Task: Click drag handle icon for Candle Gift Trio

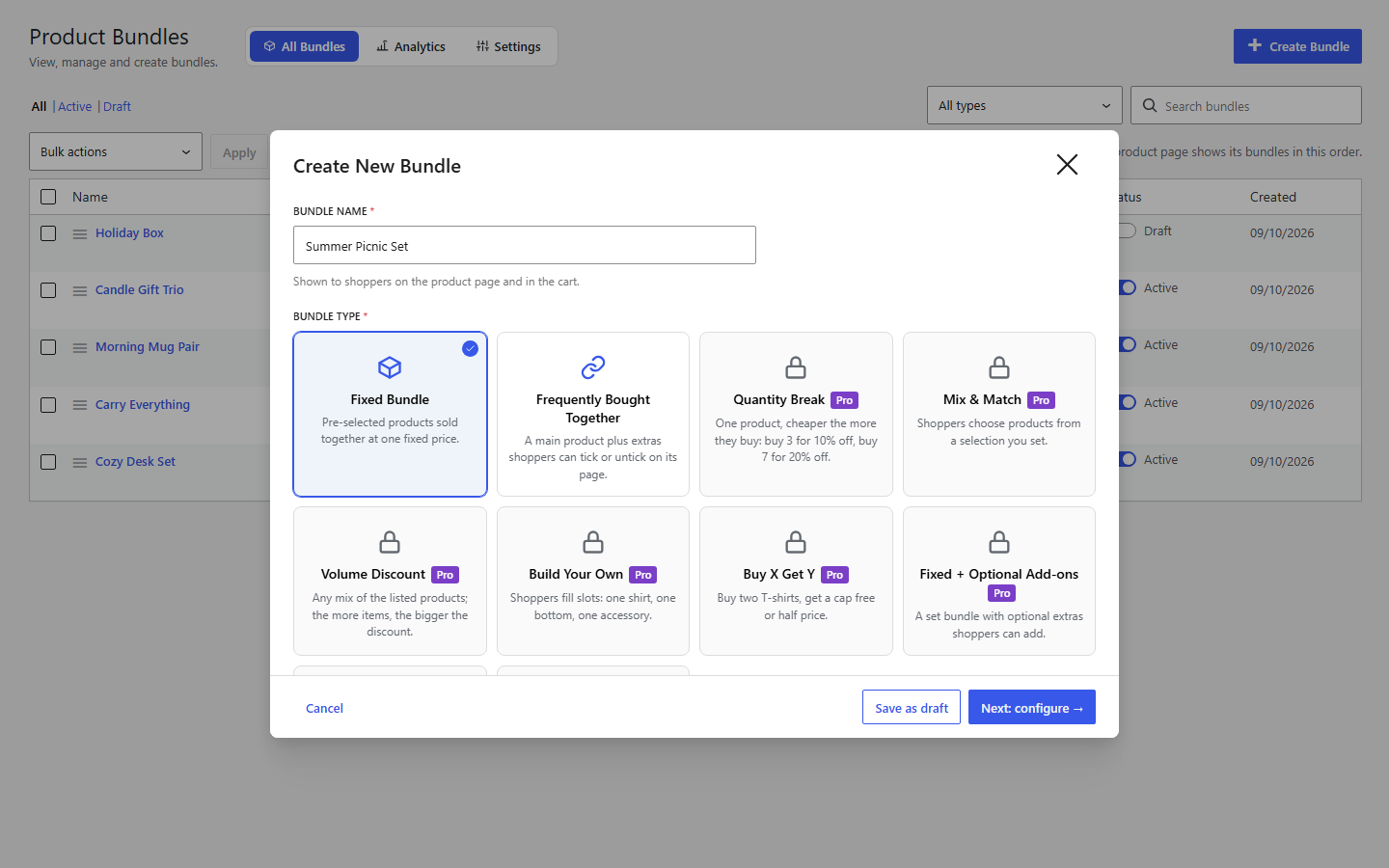Action: coord(80,291)
